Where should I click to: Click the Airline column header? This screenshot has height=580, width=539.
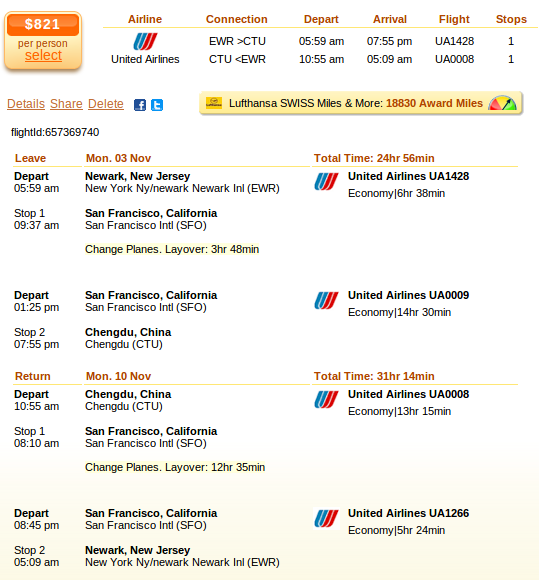[145, 19]
